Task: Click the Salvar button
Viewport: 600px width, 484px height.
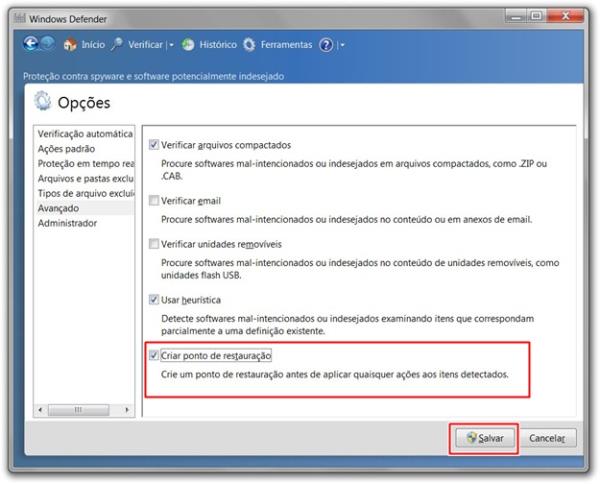Action: tap(485, 438)
